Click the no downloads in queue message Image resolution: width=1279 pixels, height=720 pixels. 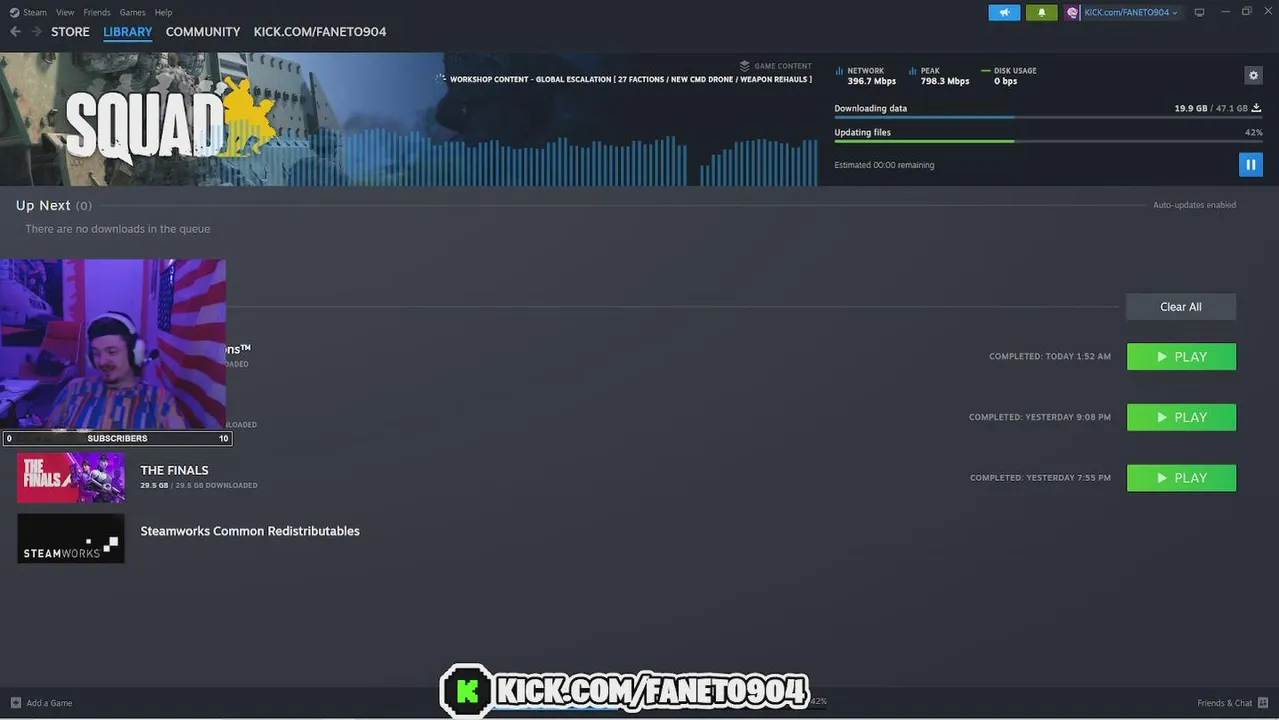[x=118, y=229]
